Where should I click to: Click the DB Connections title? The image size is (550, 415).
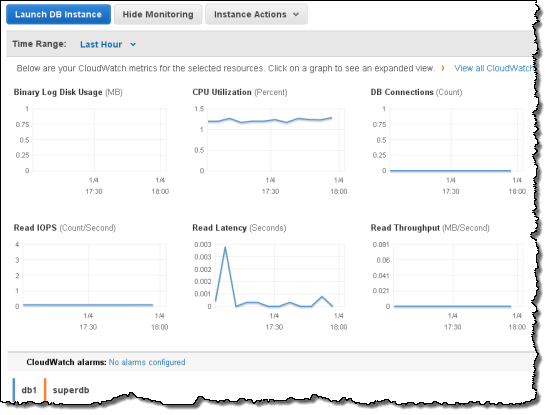click(x=402, y=92)
